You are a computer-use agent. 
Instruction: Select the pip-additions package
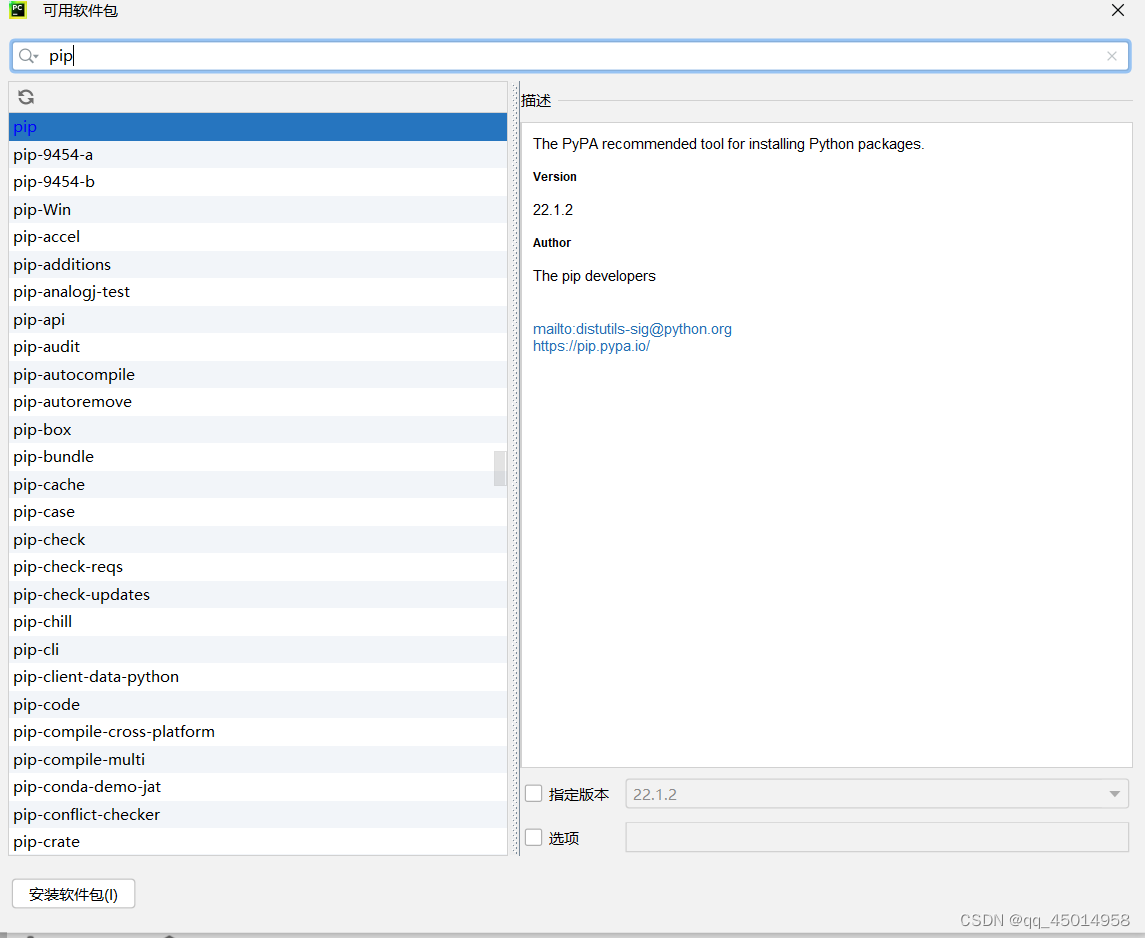(x=258, y=264)
